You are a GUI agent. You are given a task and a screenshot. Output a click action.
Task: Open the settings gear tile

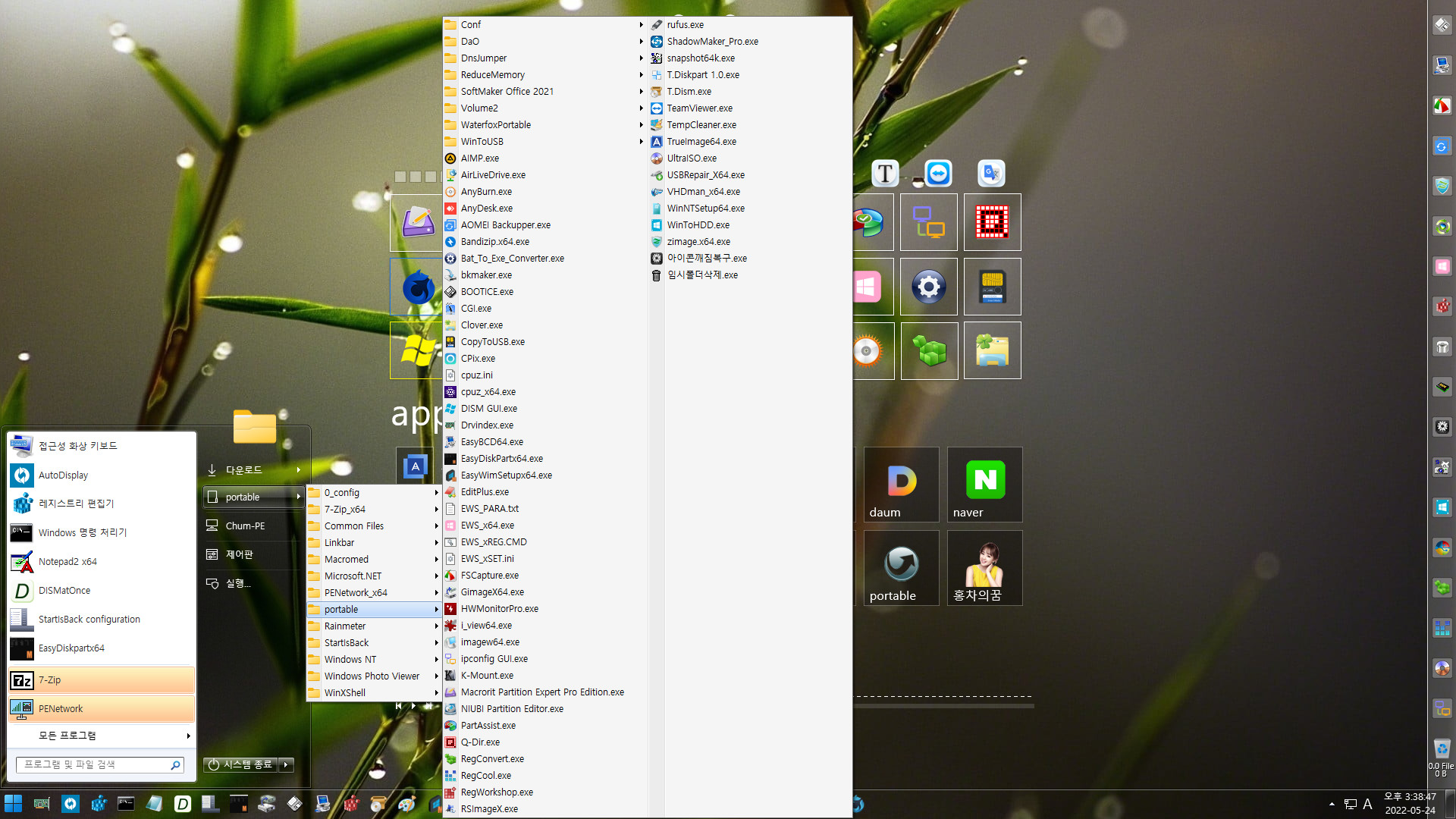pos(928,287)
